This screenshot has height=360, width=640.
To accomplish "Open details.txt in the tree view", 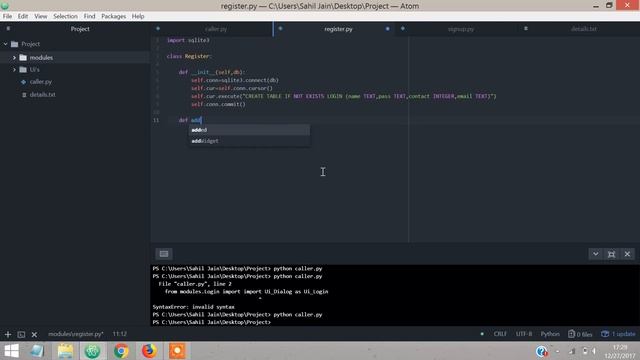I will point(42,94).
